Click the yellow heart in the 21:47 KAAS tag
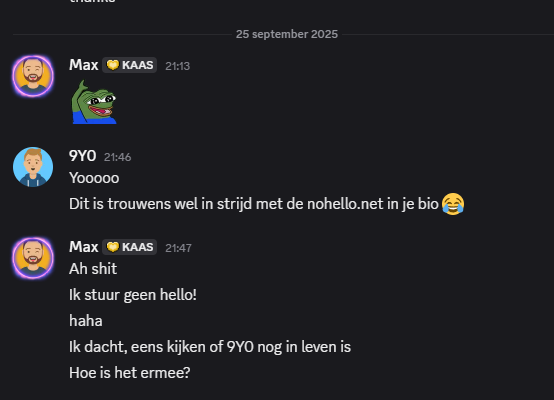This screenshot has width=554, height=400. (x=113, y=247)
